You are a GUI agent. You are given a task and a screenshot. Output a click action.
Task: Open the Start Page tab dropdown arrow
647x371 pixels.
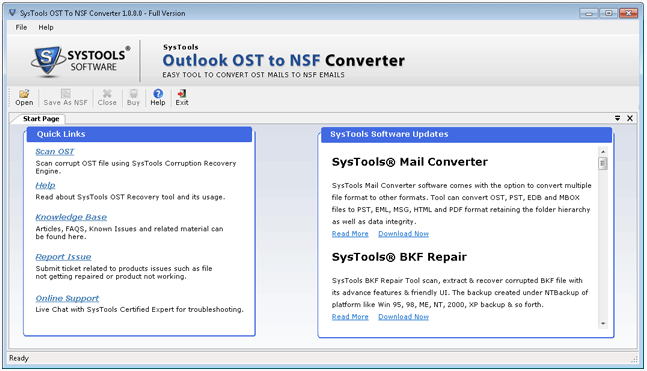[x=617, y=118]
